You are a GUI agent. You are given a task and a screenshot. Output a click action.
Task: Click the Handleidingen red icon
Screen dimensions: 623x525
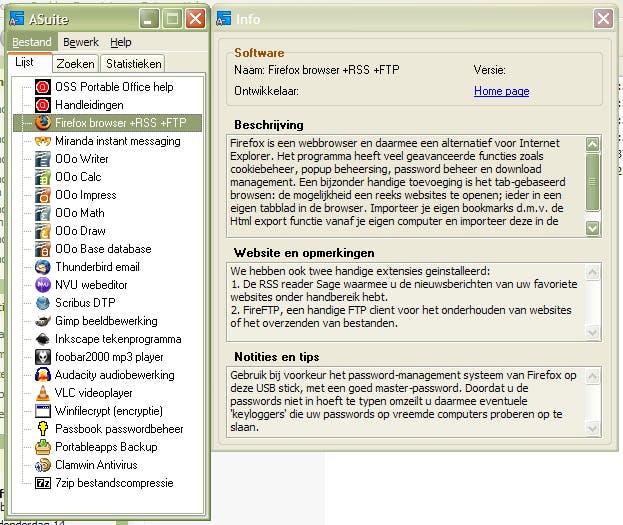43,105
